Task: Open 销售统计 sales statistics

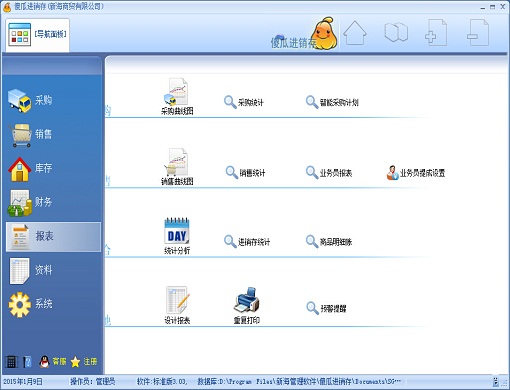Action: (x=245, y=173)
